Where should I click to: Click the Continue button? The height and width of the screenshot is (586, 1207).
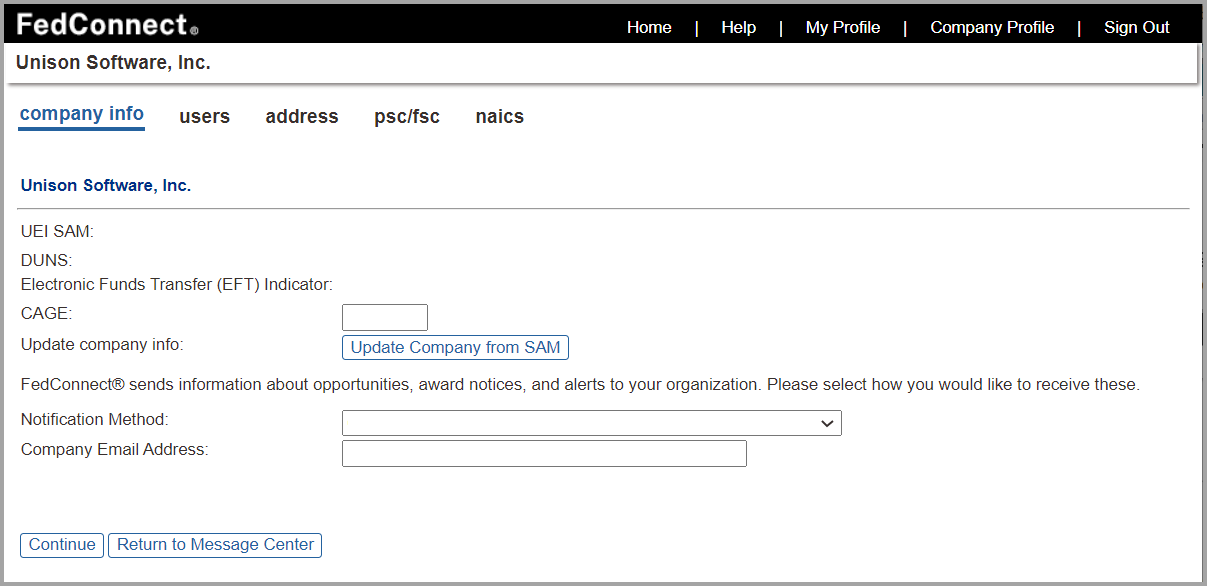[62, 545]
